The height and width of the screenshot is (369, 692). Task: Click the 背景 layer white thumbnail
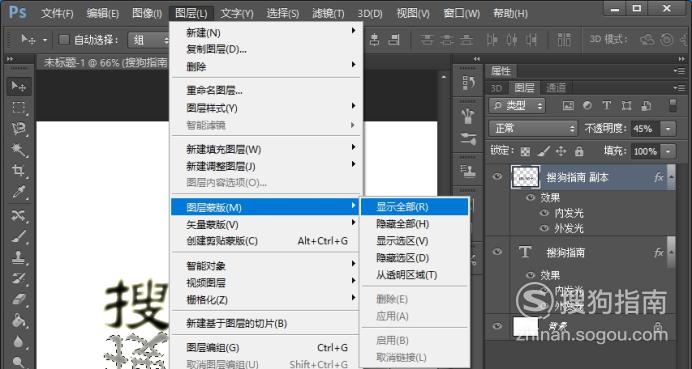[x=526, y=327]
